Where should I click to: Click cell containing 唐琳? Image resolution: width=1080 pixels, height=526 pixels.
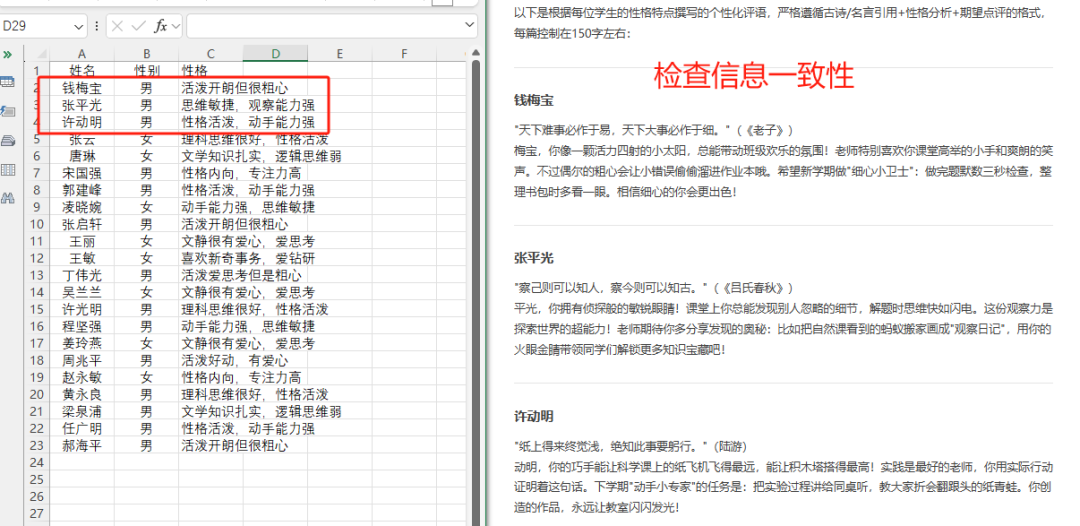coord(82,156)
